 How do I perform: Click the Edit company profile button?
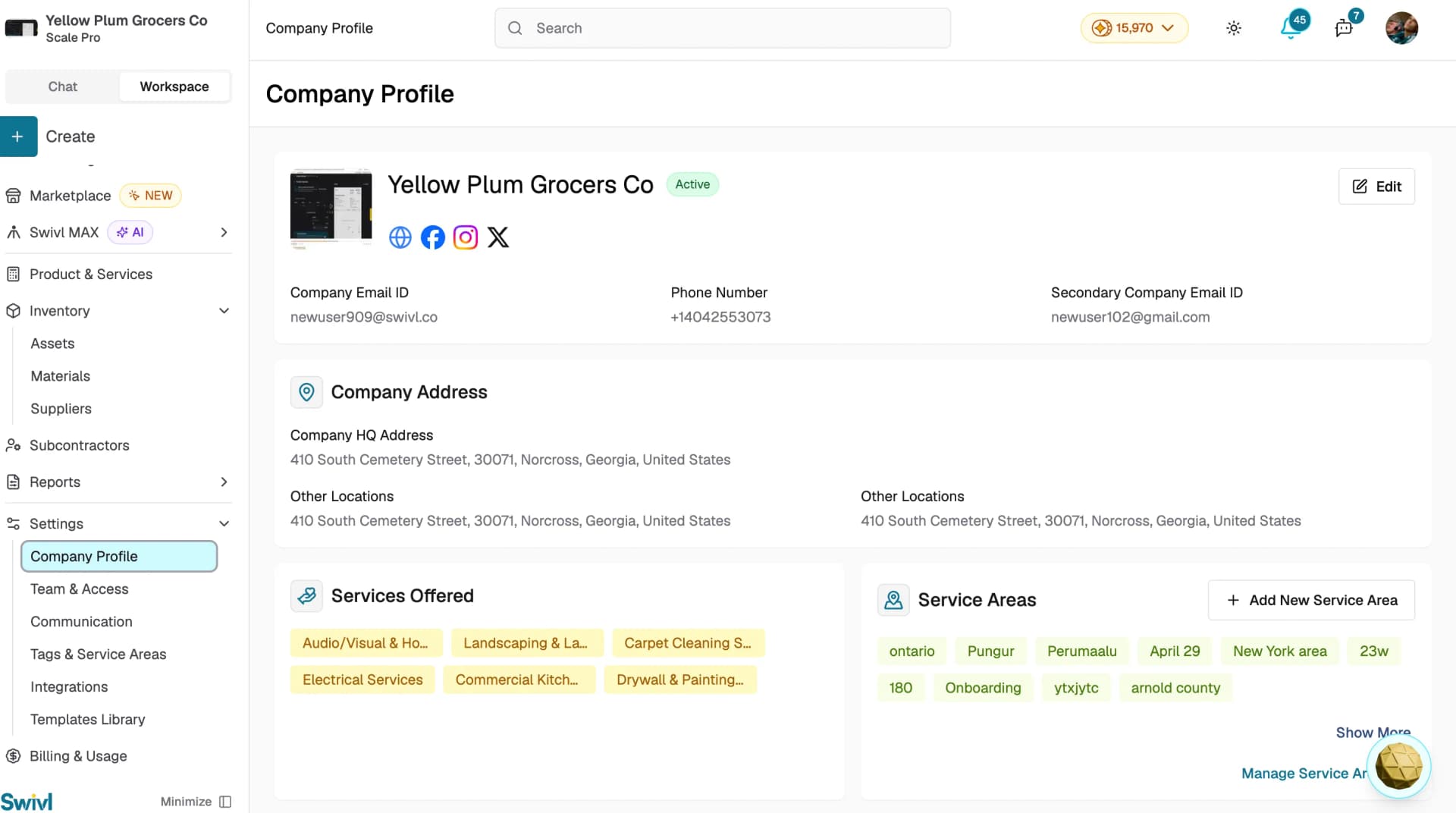[x=1376, y=187]
